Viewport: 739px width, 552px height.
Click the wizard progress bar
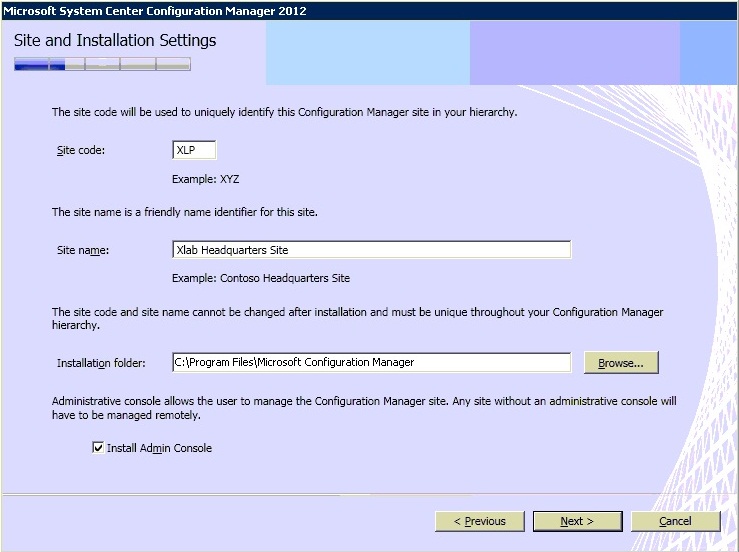coord(102,64)
